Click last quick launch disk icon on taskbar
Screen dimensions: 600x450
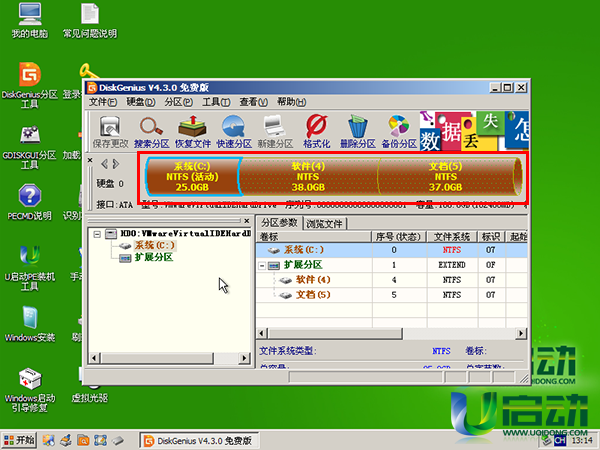click(x=118, y=441)
